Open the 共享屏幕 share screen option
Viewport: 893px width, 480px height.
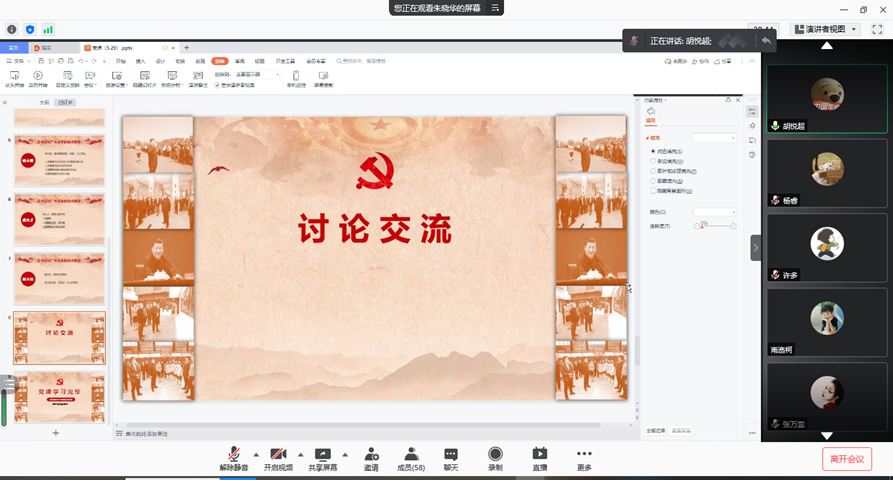click(322, 455)
